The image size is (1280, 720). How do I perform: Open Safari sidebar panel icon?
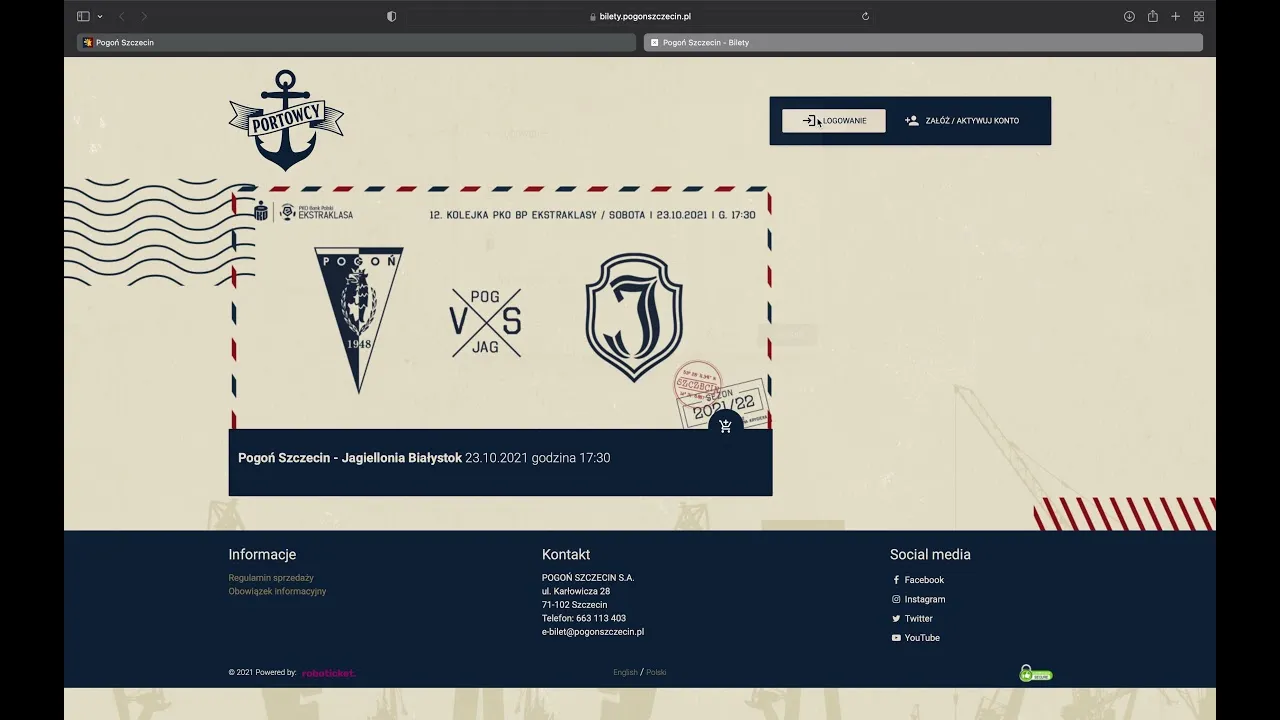(x=83, y=16)
